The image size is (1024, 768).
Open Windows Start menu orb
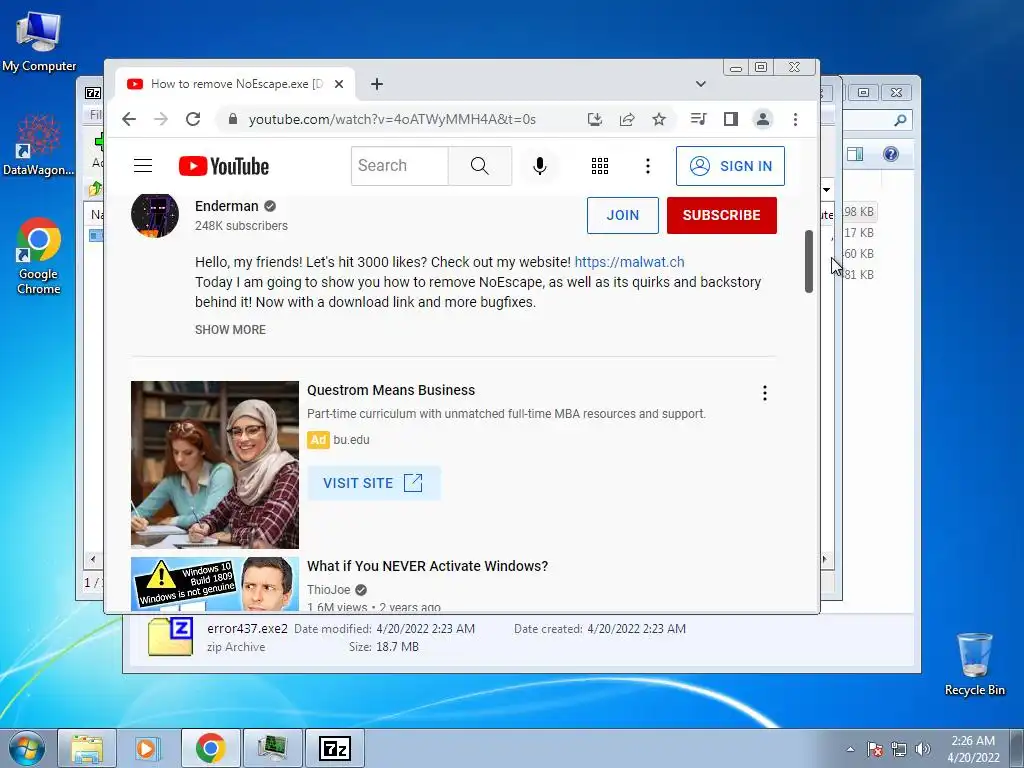tap(26, 748)
